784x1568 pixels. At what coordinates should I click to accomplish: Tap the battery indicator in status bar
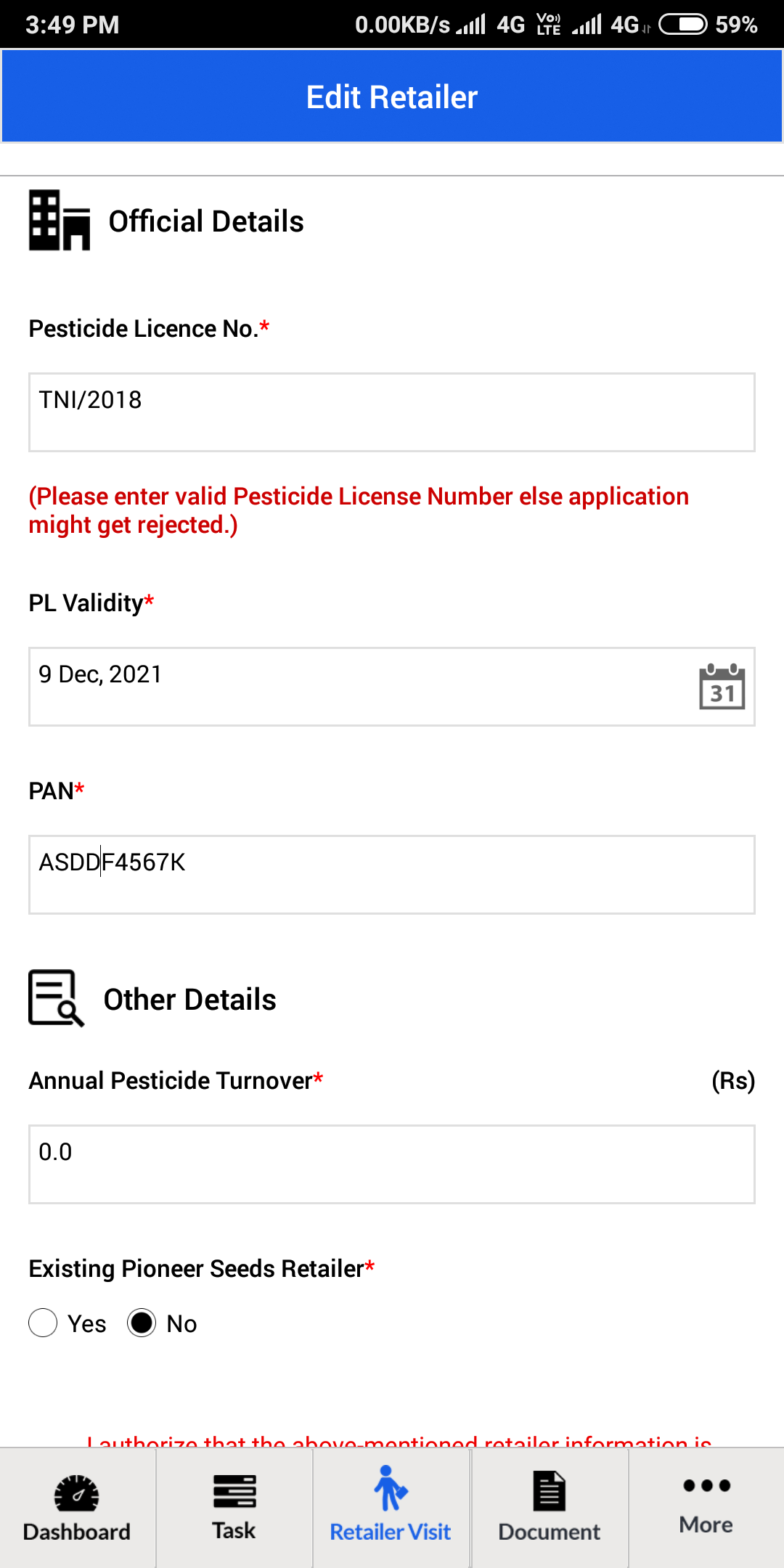682,25
